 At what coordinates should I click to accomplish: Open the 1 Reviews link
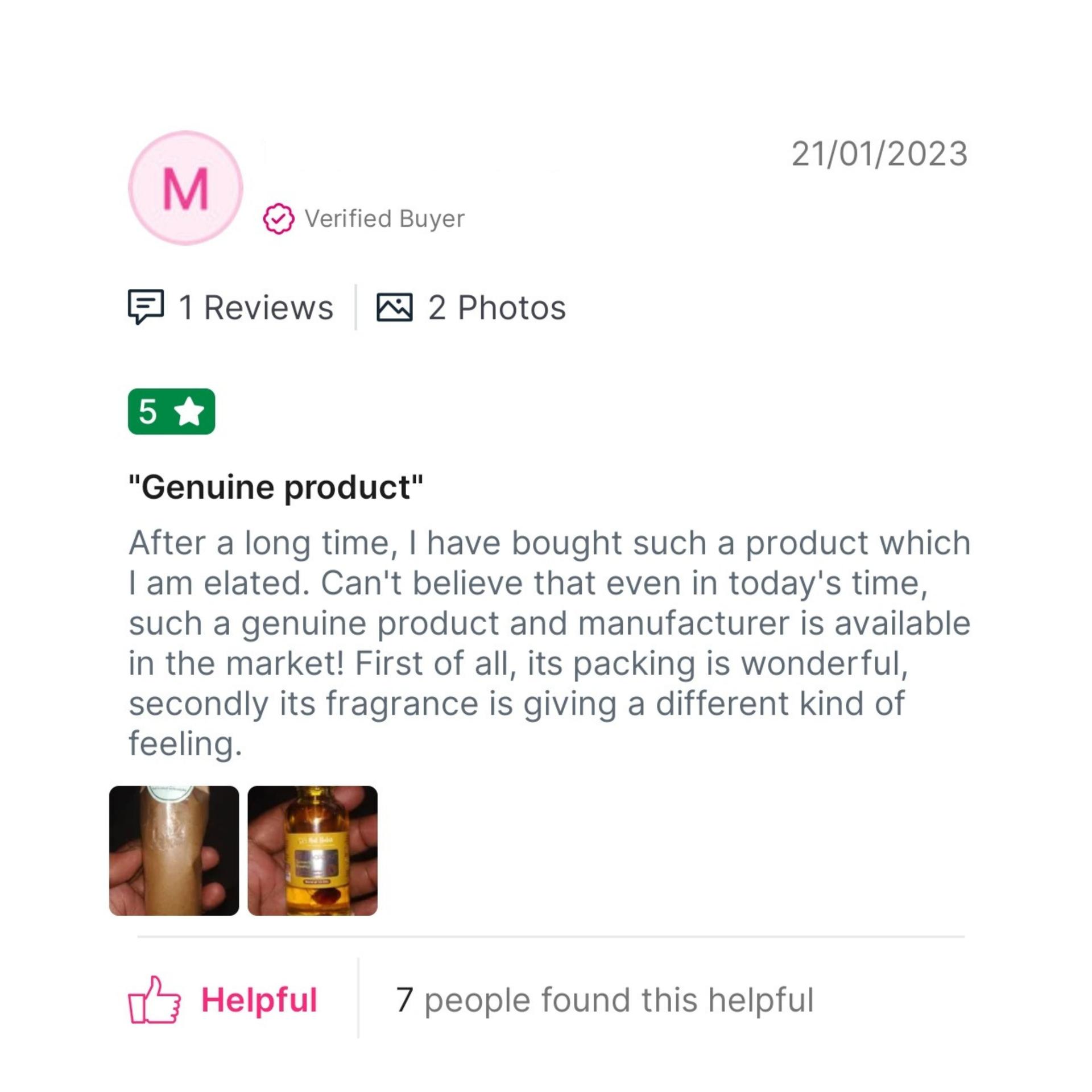tap(256, 308)
